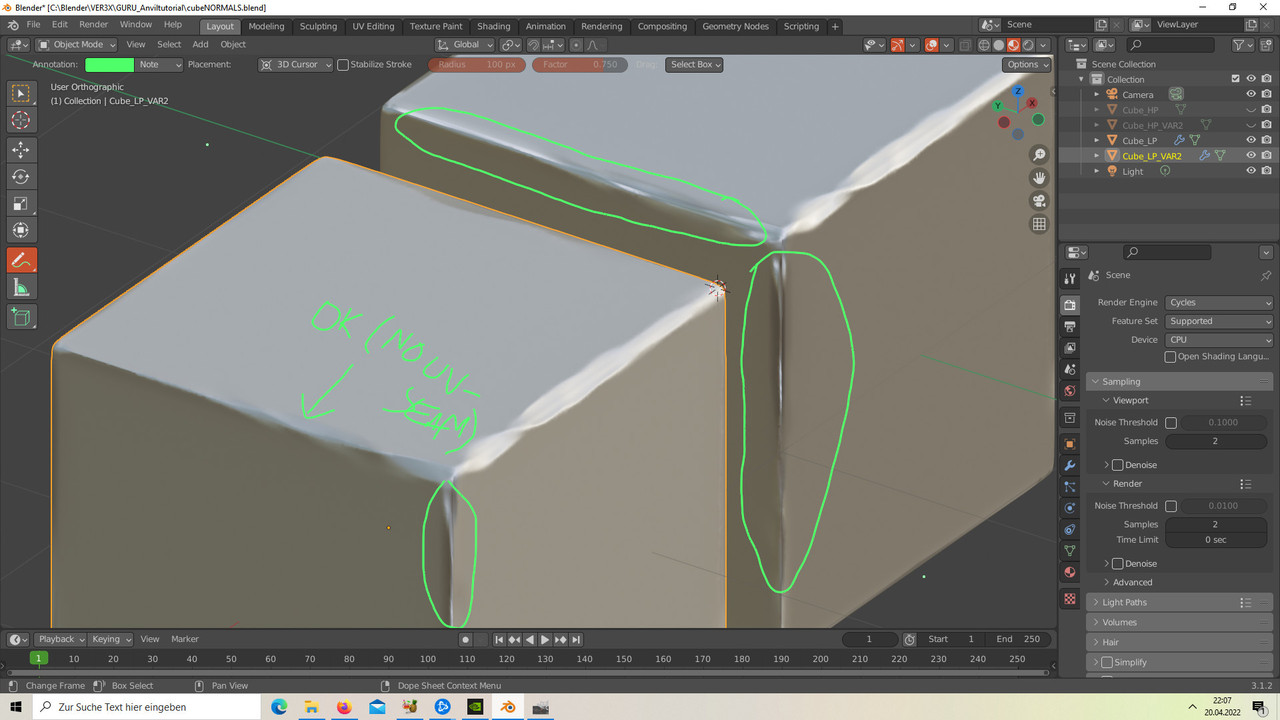Enable the Stabilize Stroke checkbox
1280x720 pixels.
tap(344, 64)
